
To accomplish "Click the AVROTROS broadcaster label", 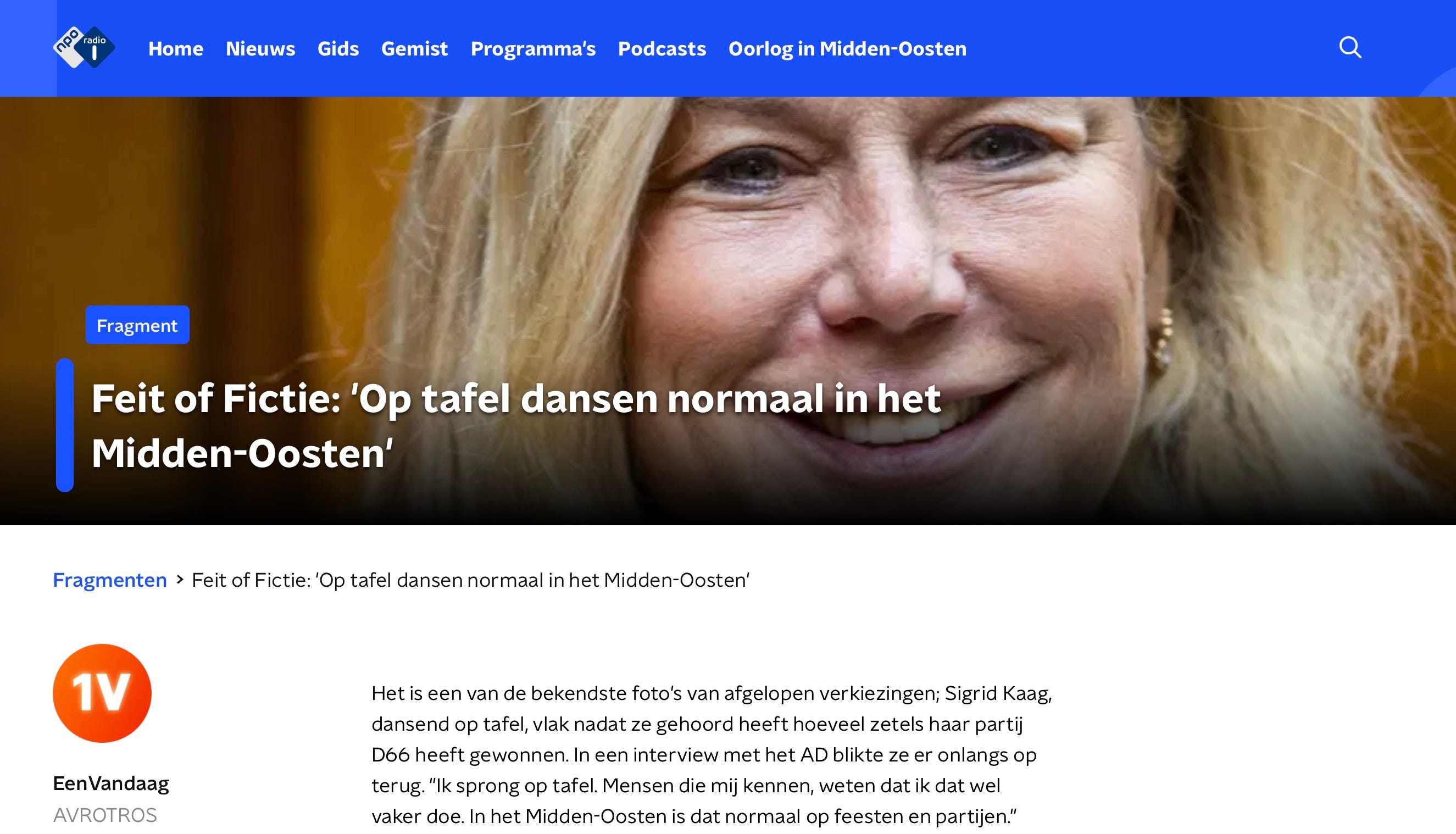I will [105, 815].
